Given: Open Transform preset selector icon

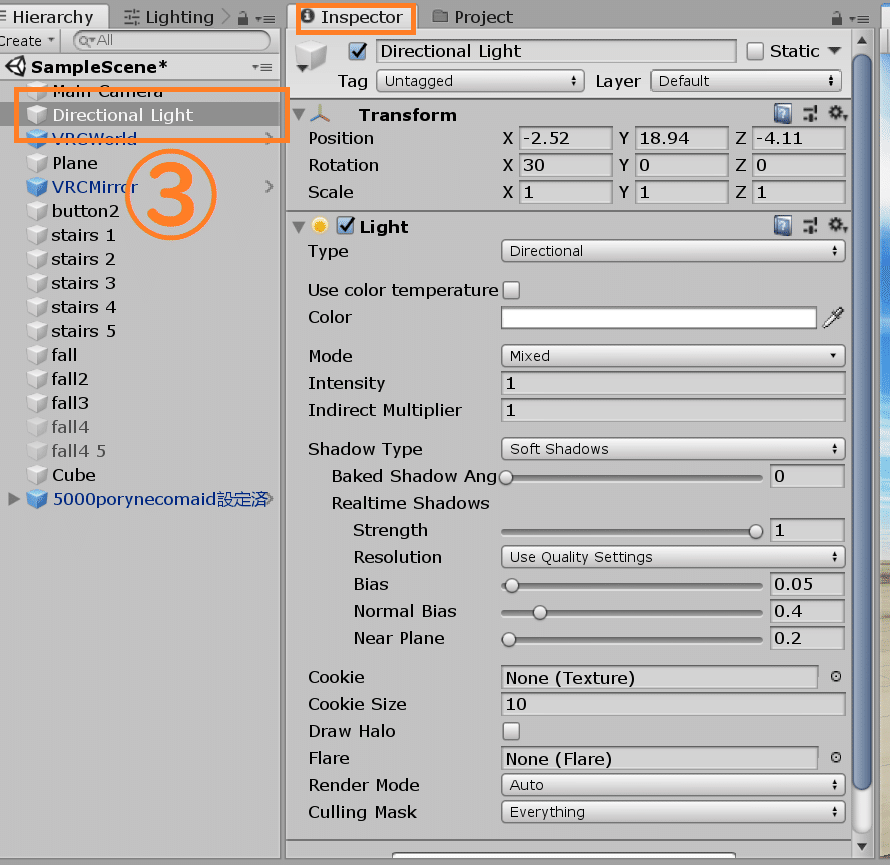Looking at the screenshot, I should [810, 114].
